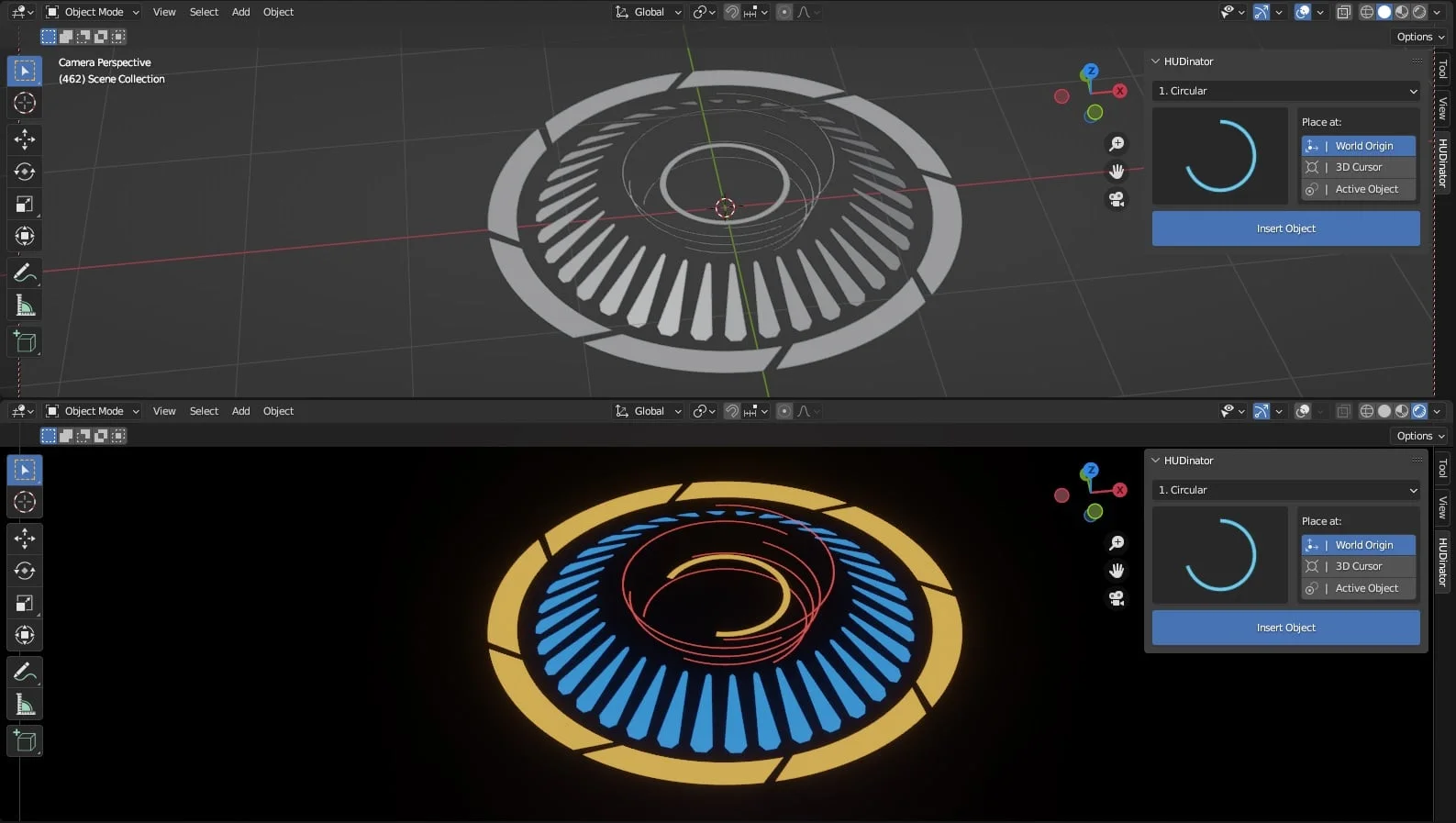This screenshot has width=1456, height=823.
Task: Click Z axis on bottom viewport gizmo
Action: [x=1090, y=470]
